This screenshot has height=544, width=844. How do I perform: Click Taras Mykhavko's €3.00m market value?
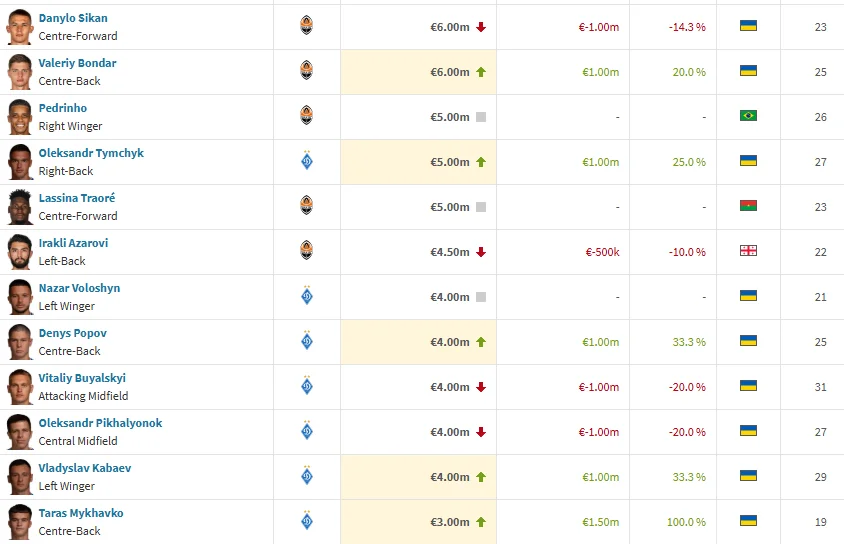(449, 522)
